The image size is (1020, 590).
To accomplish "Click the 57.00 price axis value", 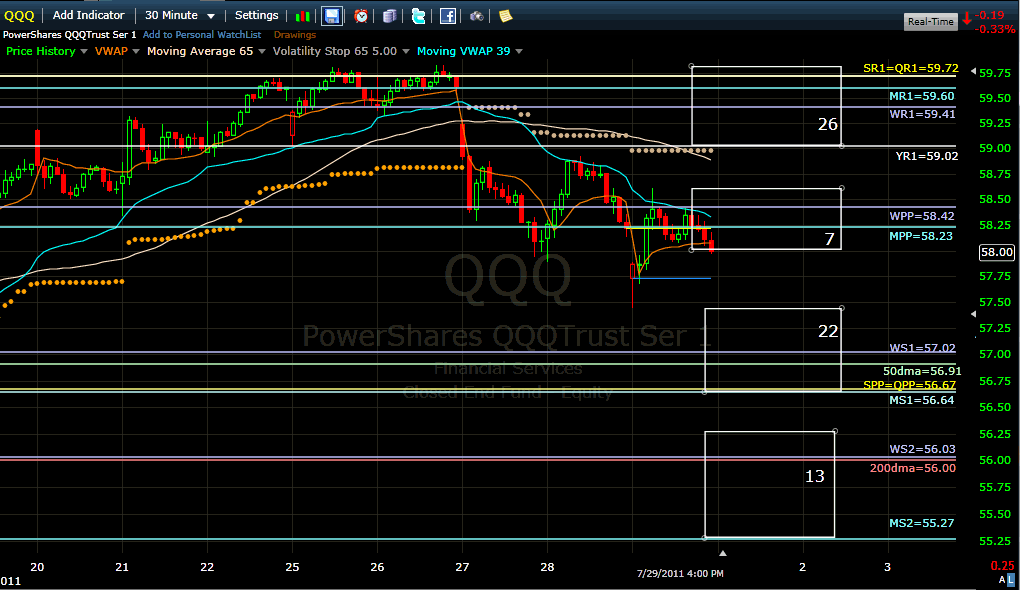I will point(995,355).
